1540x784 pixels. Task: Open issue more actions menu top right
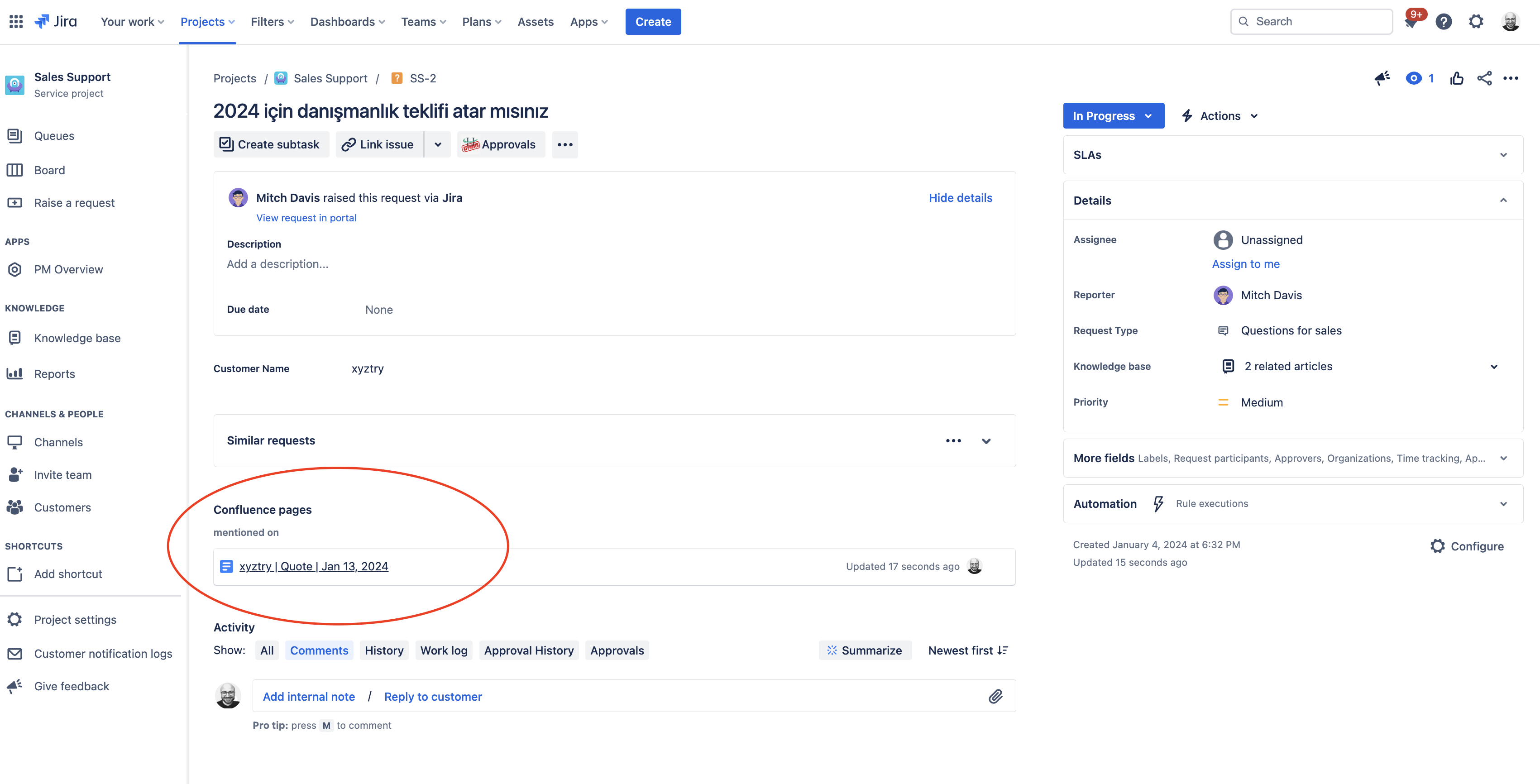coord(1511,78)
